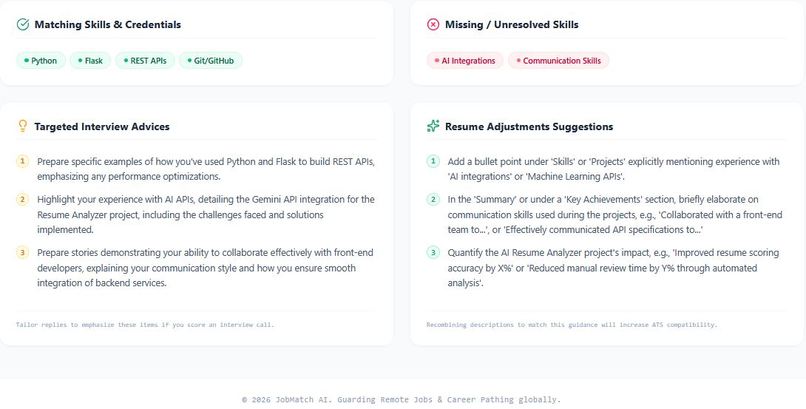Click the lightbulb icon beside Targeted Interview Advices

point(23,126)
